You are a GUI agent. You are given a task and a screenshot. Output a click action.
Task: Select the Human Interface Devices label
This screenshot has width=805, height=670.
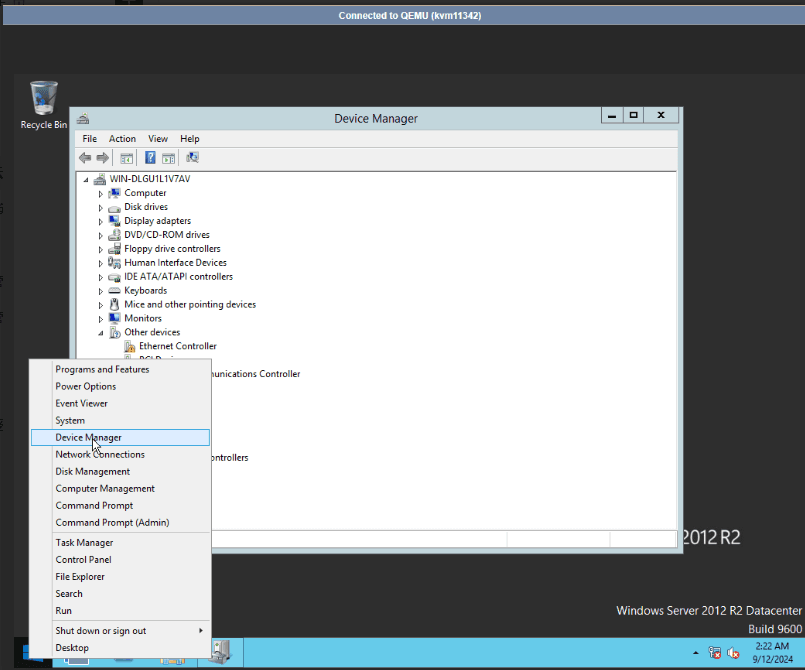coord(175,262)
